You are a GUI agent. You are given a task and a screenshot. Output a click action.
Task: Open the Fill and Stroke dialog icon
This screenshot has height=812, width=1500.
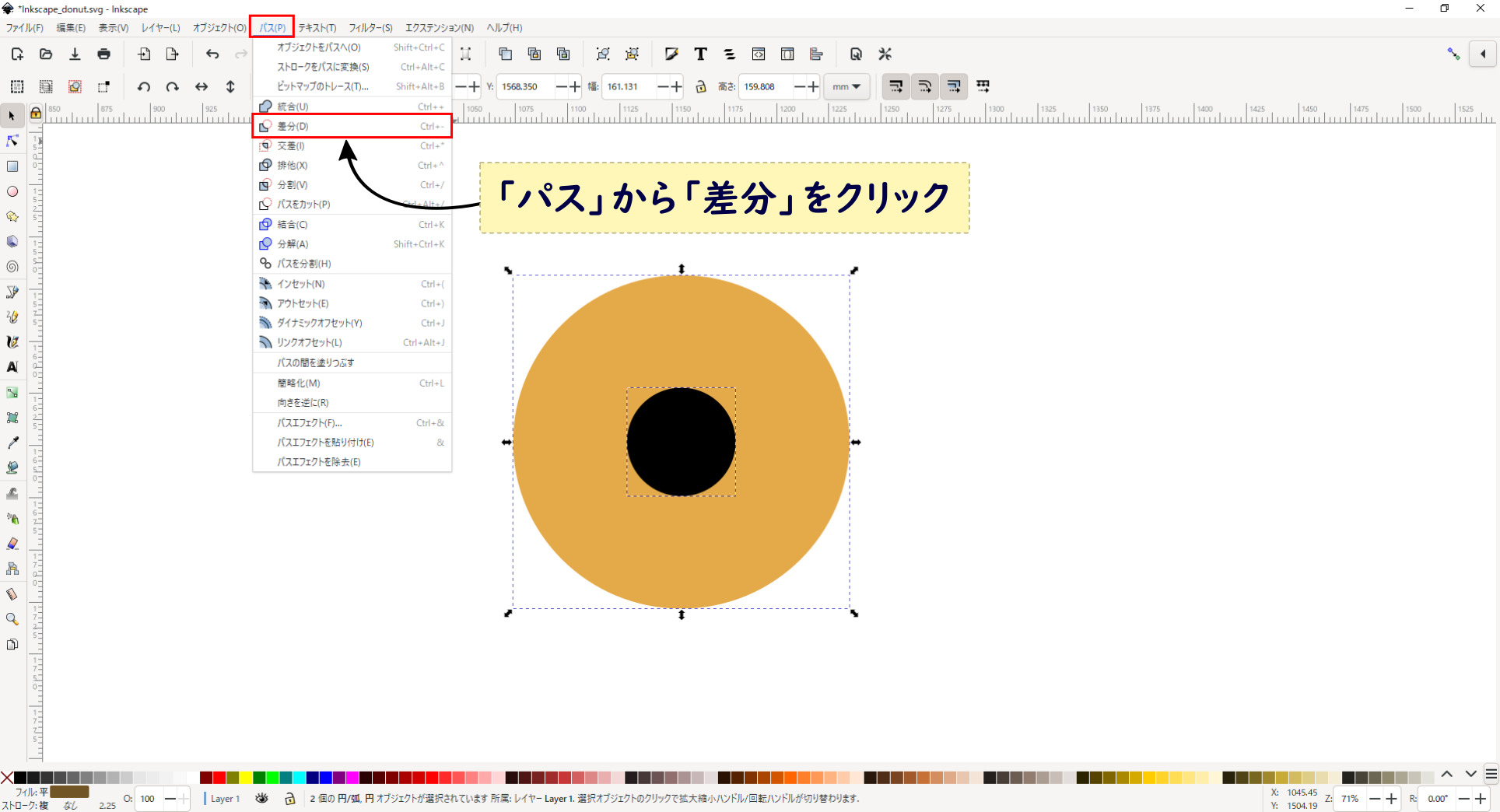coord(671,54)
